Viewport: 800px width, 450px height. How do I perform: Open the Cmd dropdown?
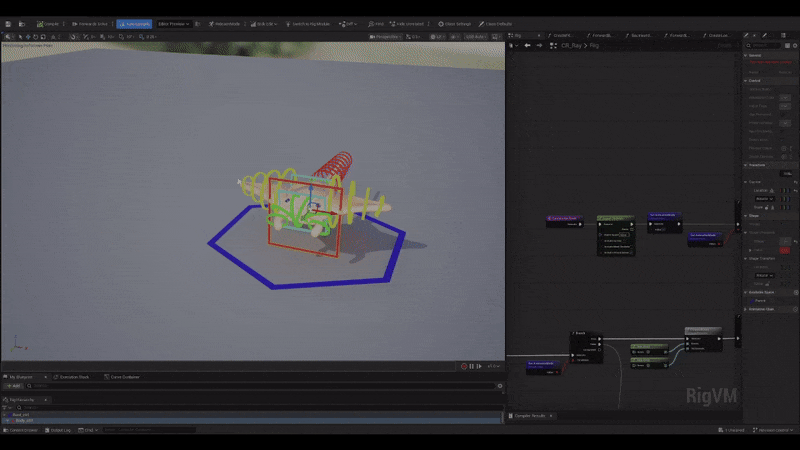pos(88,430)
